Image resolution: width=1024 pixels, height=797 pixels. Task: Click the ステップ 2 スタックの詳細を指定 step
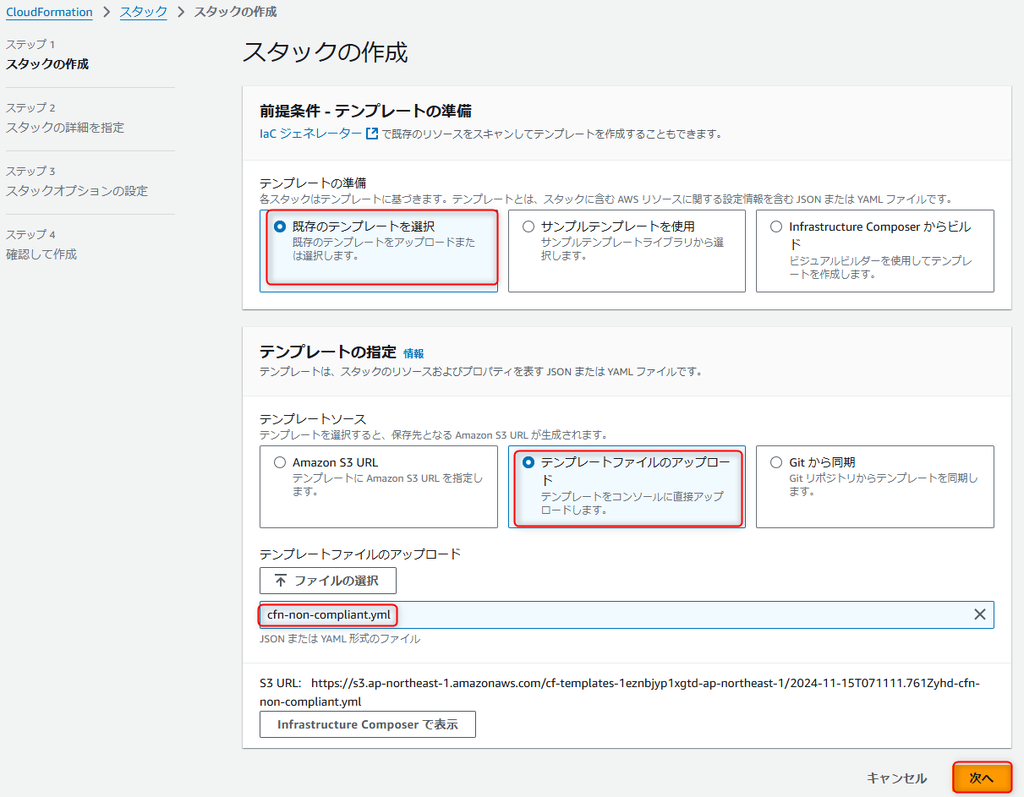coord(65,118)
